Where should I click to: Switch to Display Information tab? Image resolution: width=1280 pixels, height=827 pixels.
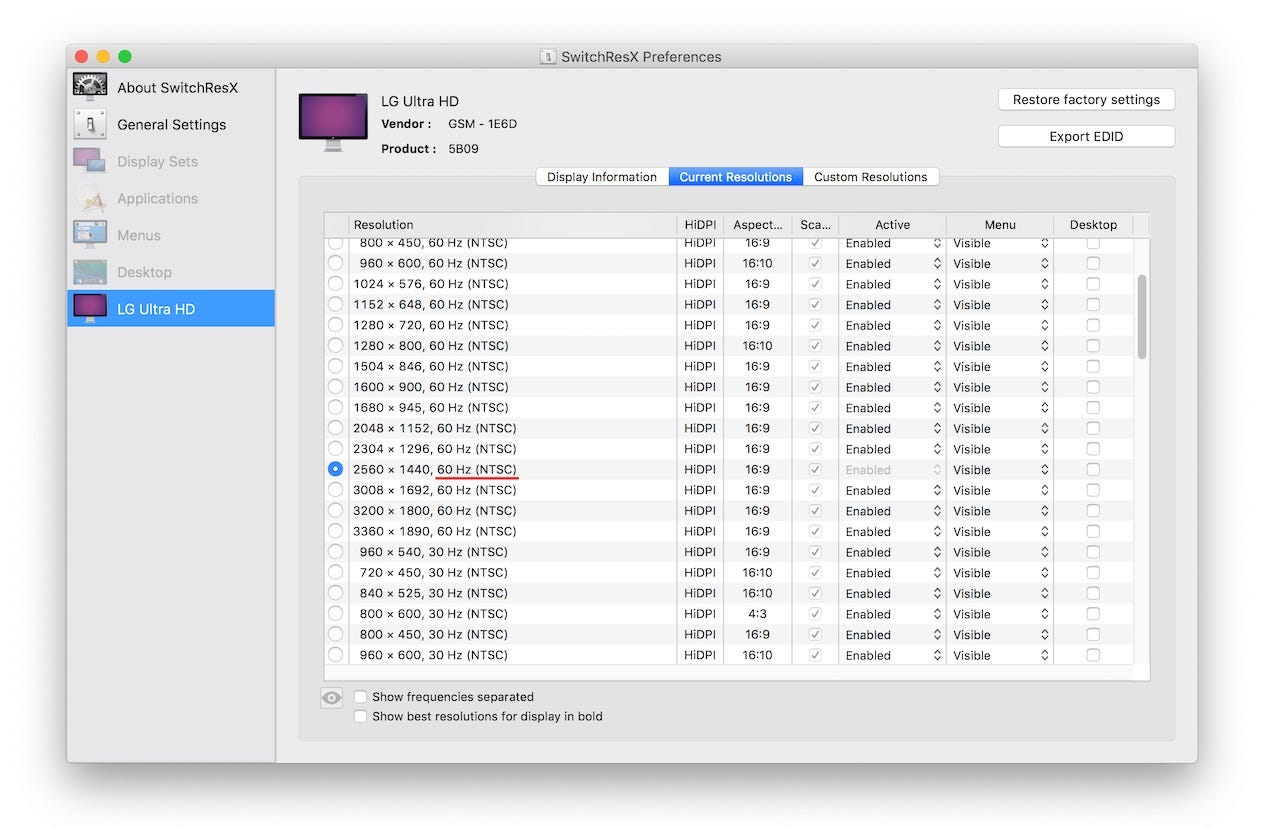point(602,177)
